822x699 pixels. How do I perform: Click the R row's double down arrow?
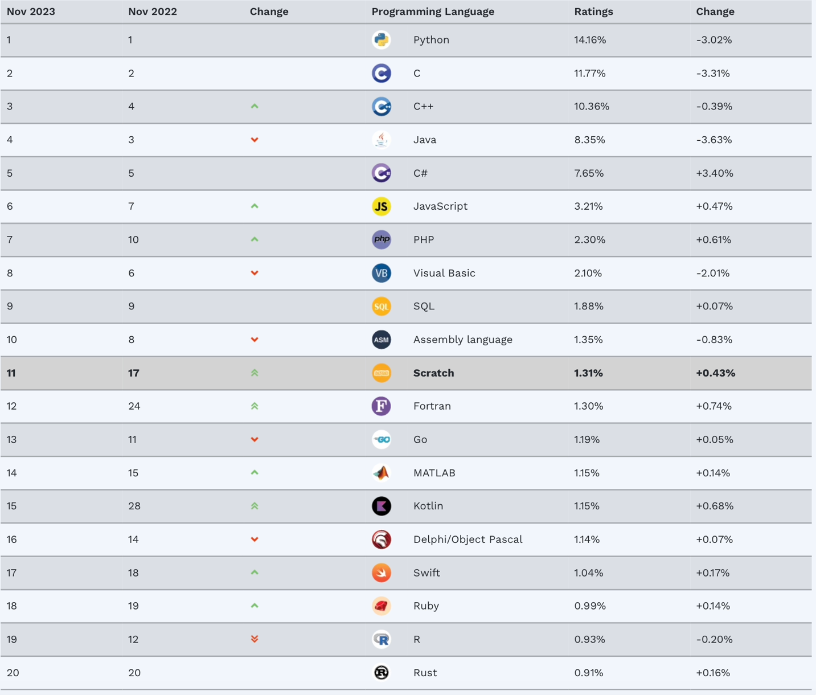pyautogui.click(x=255, y=639)
